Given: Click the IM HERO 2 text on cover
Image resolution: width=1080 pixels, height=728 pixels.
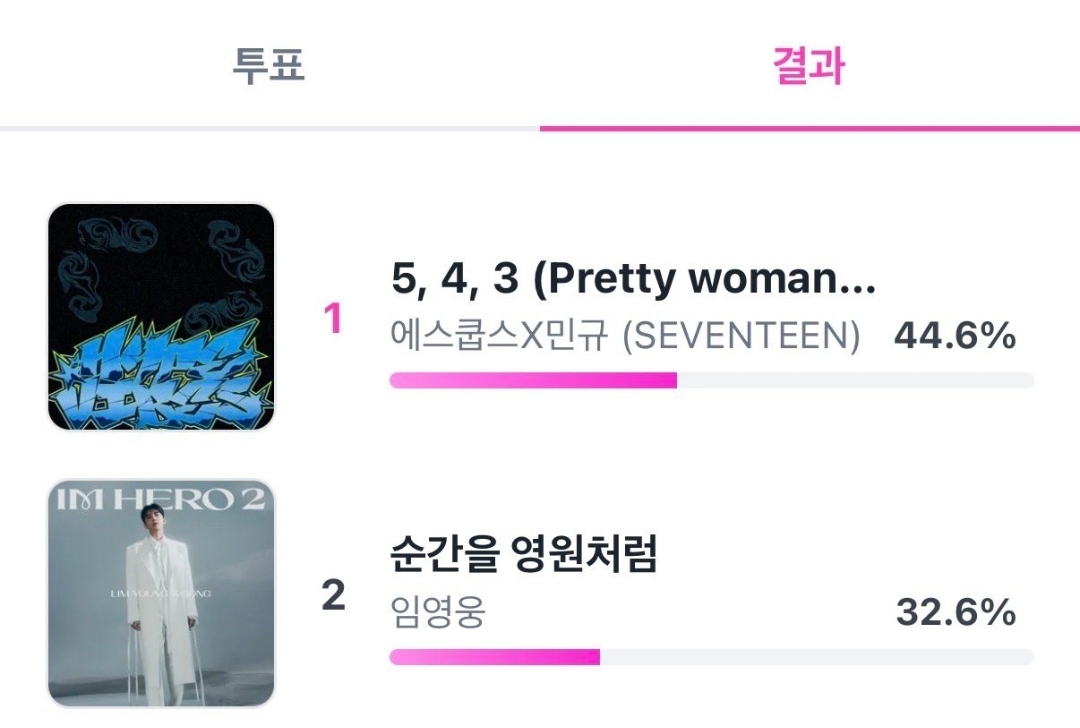Looking at the screenshot, I should tap(160, 499).
